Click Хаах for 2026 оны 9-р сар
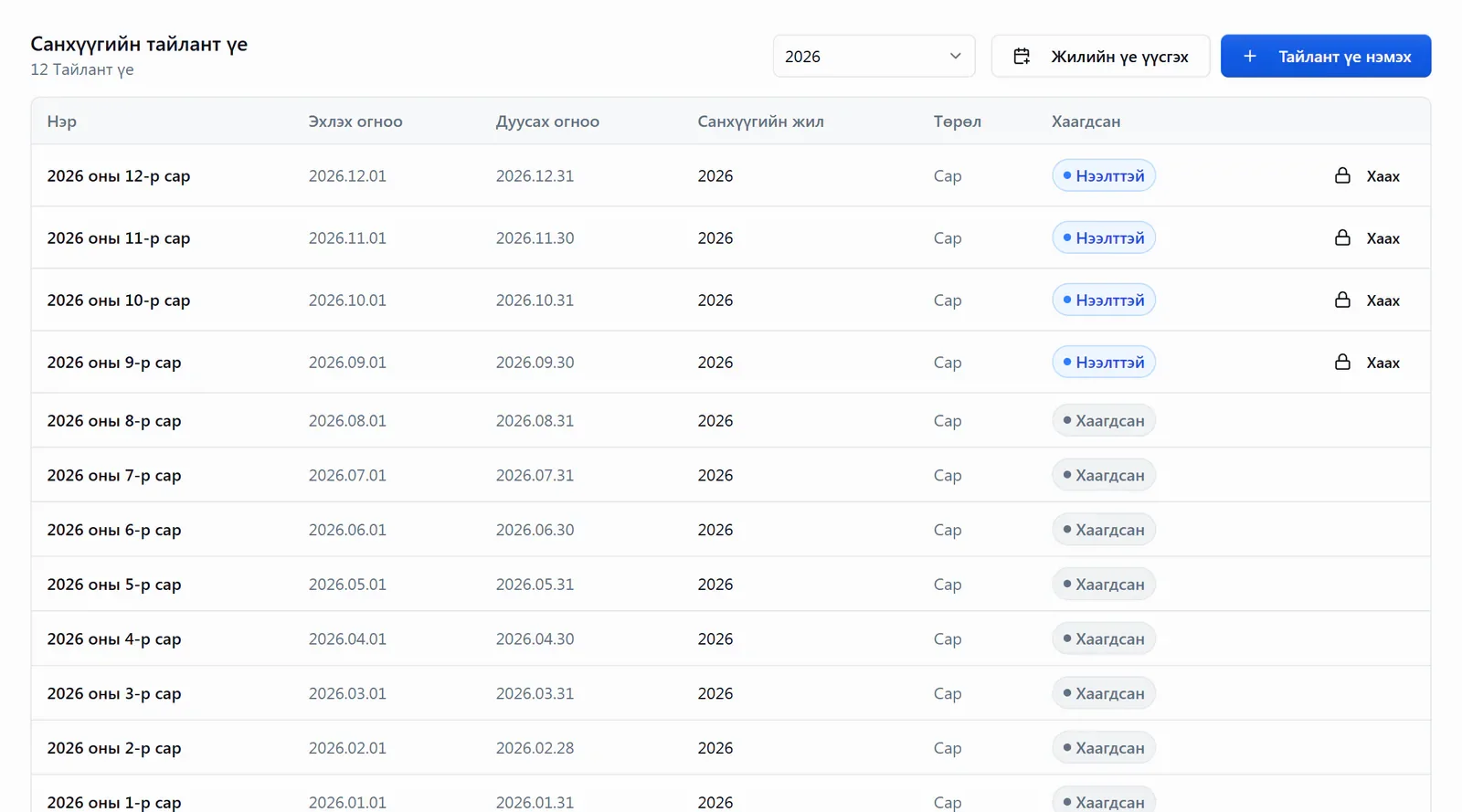This screenshot has height=812, width=1462. [x=1367, y=362]
